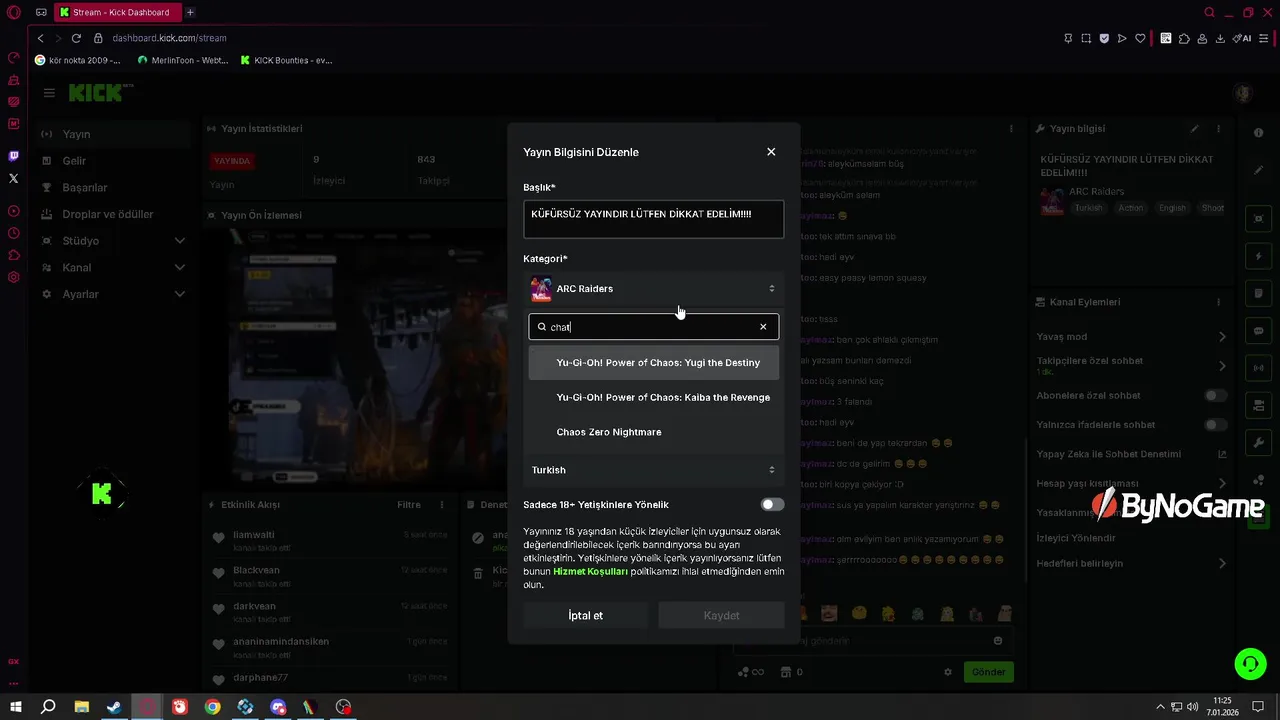This screenshot has width=1280, height=720.
Task: Open Twitch in Opera sidebar
Action: 14,156
